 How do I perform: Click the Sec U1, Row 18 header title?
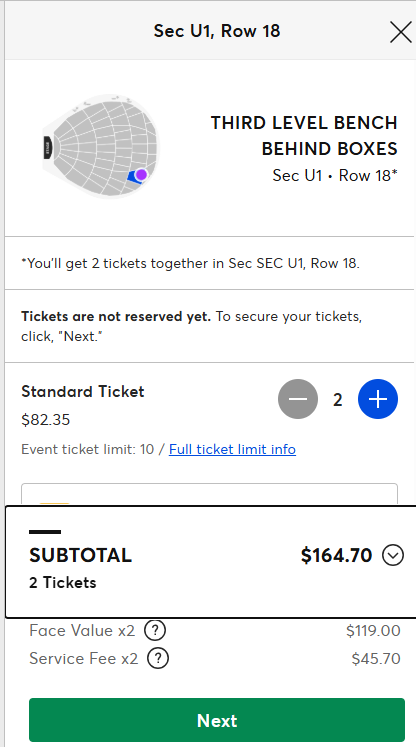tap(217, 31)
